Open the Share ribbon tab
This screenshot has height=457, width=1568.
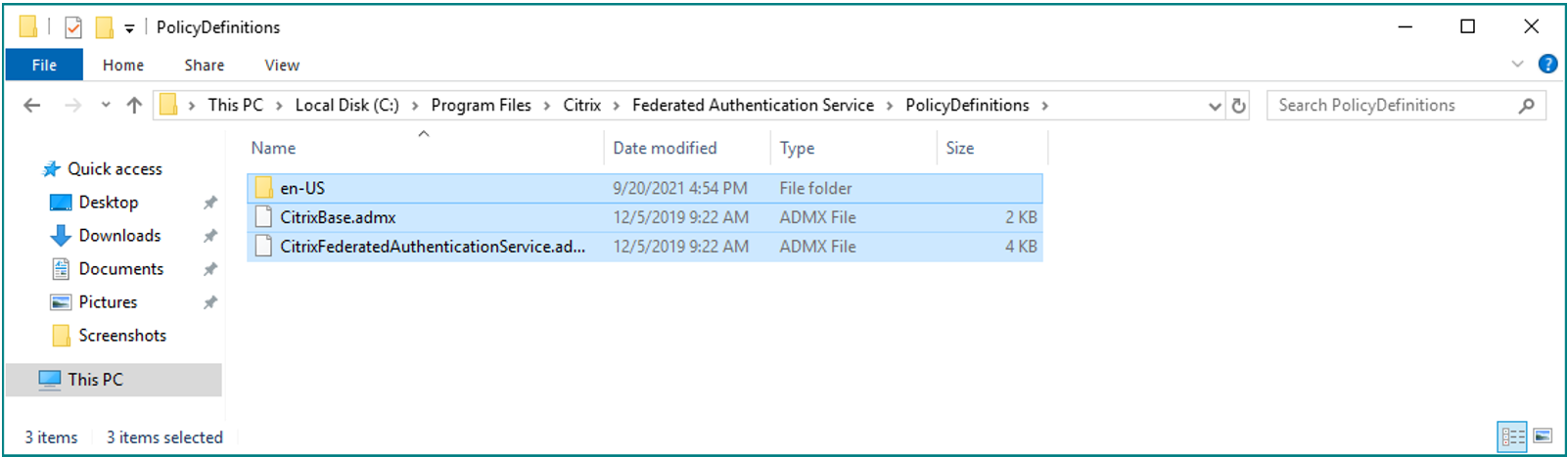tap(204, 66)
